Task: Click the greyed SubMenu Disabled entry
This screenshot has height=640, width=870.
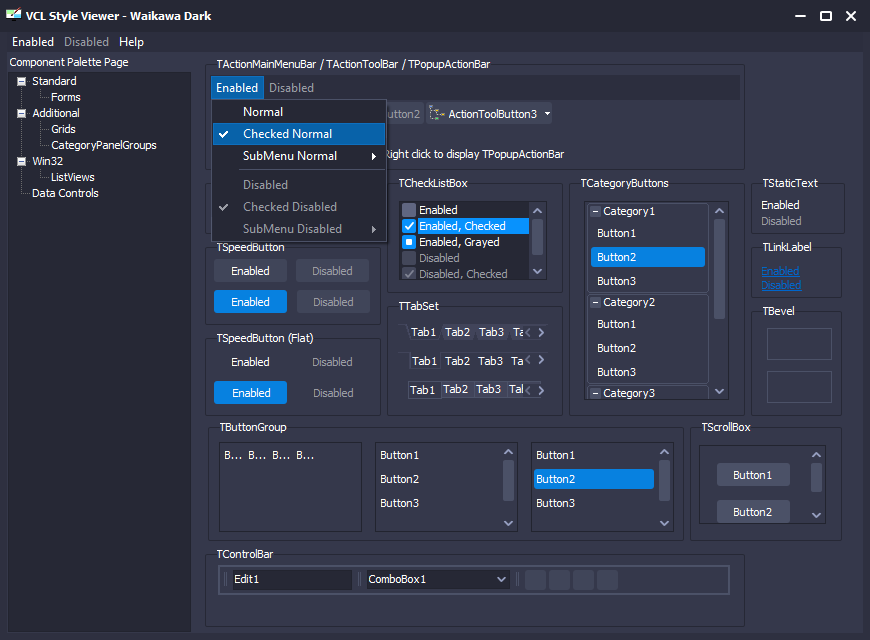Action: coord(299,229)
